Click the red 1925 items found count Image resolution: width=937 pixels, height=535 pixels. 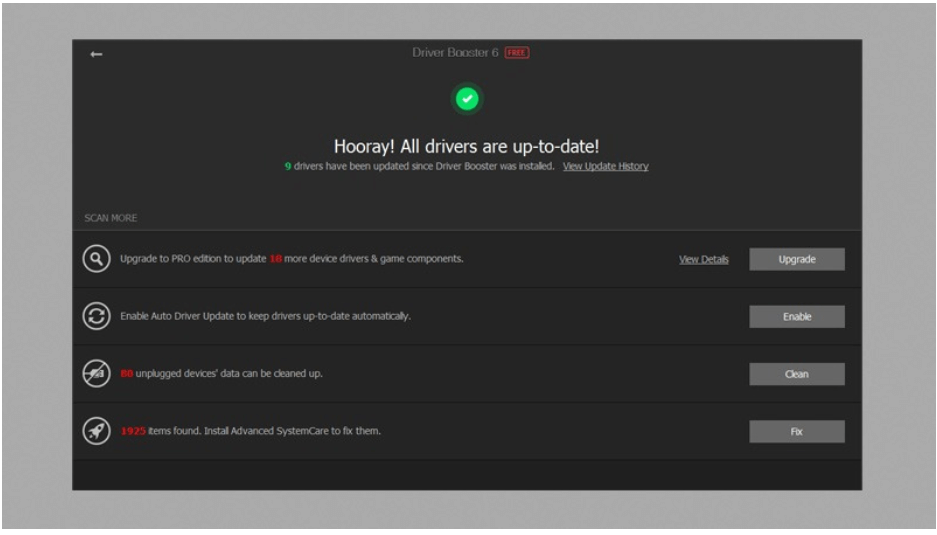(133, 432)
